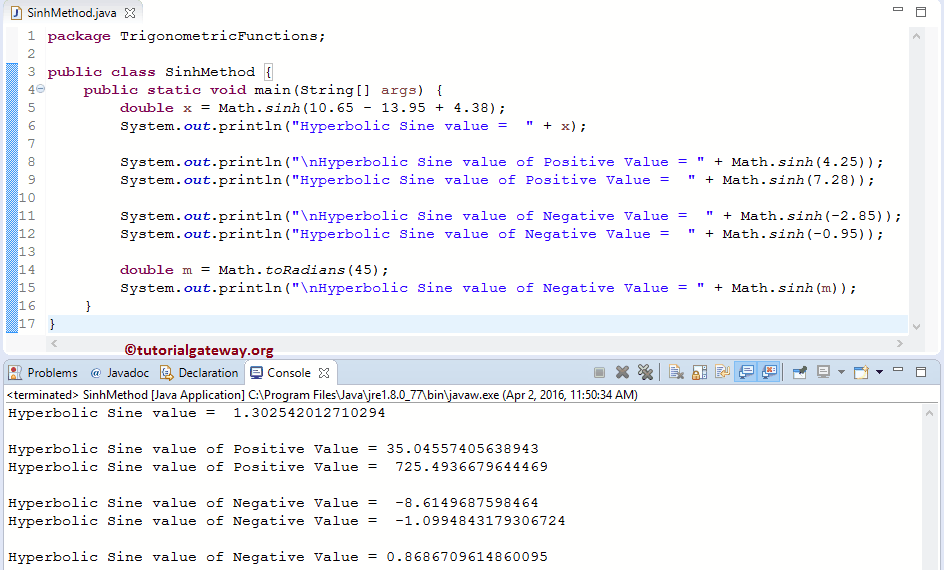Toggle Scroll Lock in the console
The height and width of the screenshot is (570, 944).
tap(700, 373)
